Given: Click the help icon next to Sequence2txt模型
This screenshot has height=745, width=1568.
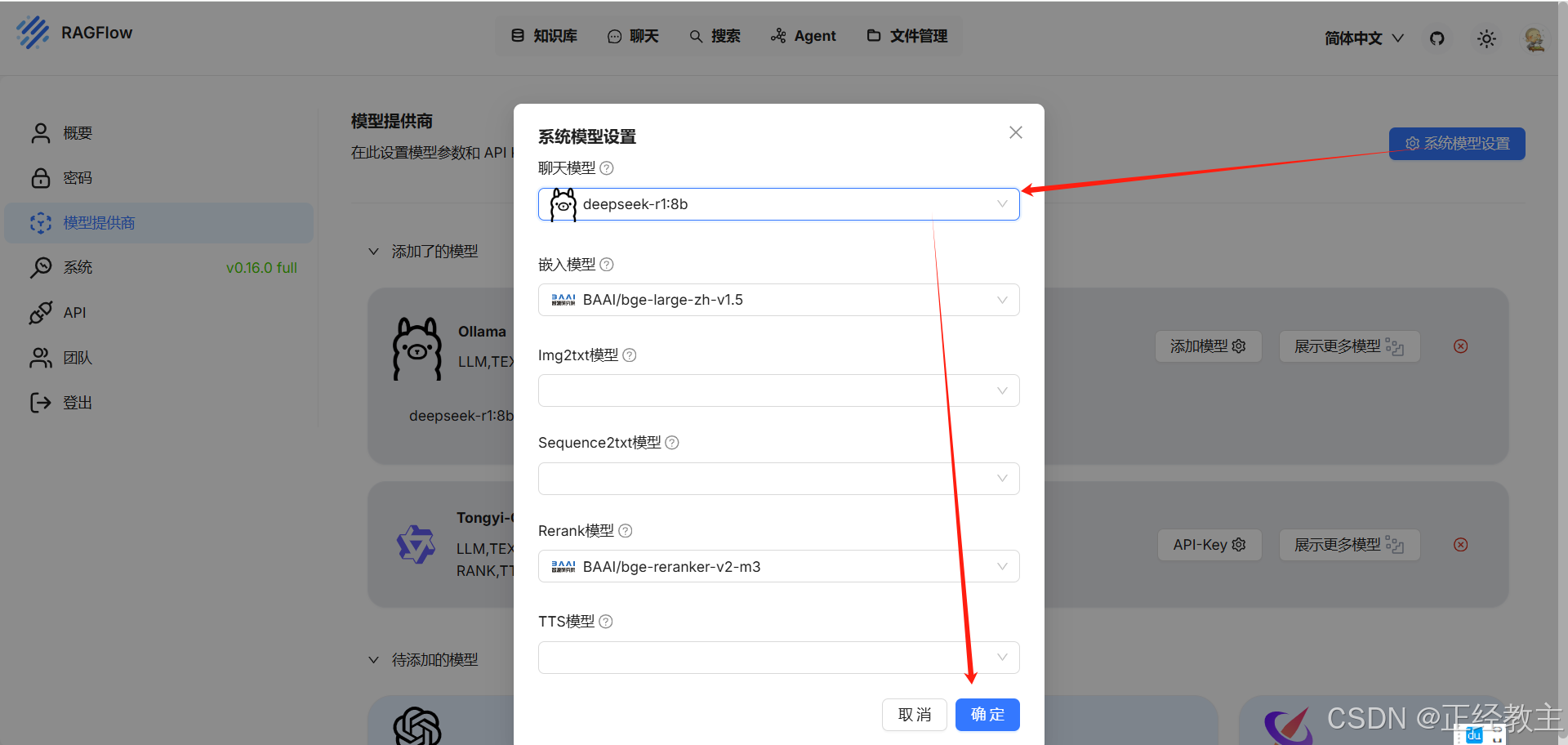Looking at the screenshot, I should [672, 443].
